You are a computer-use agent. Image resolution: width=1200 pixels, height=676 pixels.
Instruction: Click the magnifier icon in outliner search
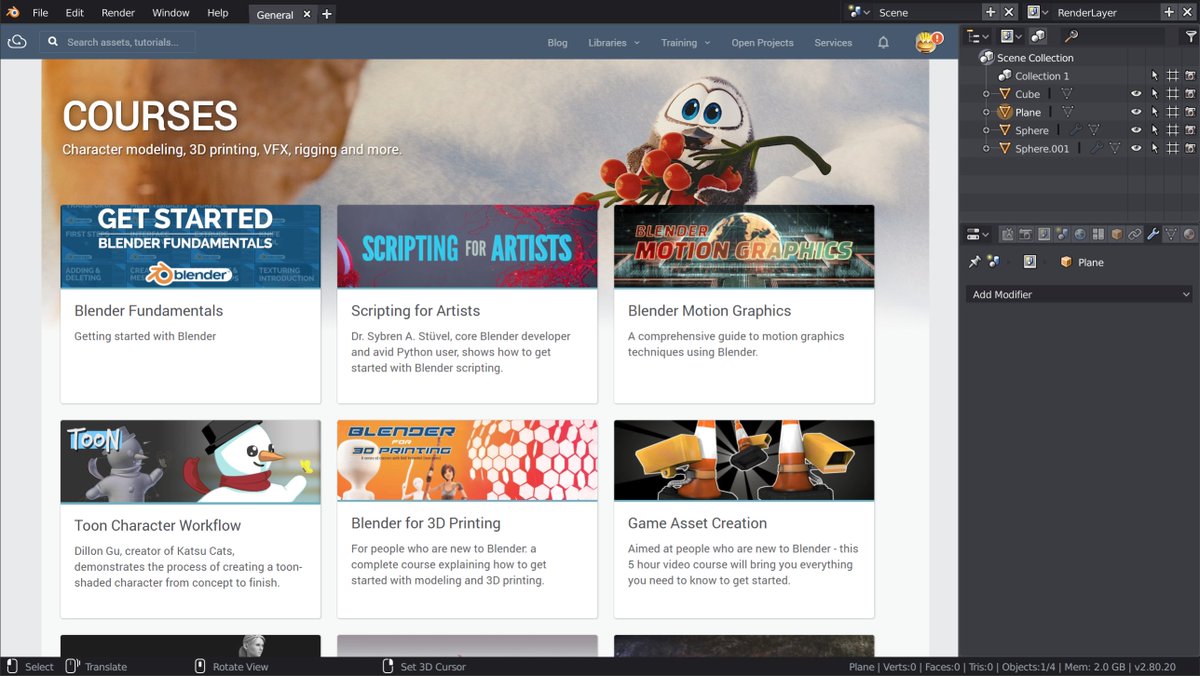click(1072, 35)
